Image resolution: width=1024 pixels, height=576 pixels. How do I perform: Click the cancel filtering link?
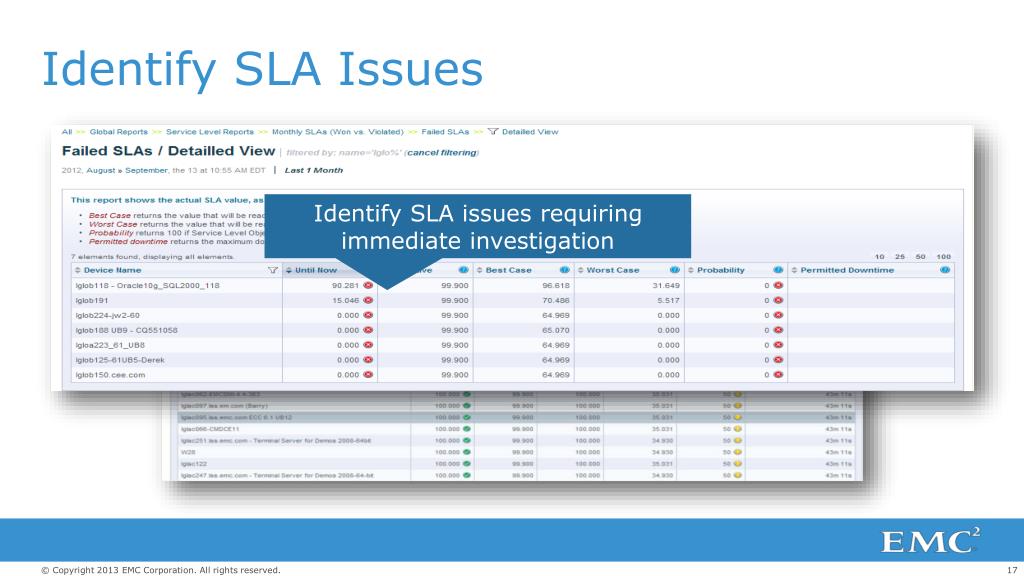(441, 153)
